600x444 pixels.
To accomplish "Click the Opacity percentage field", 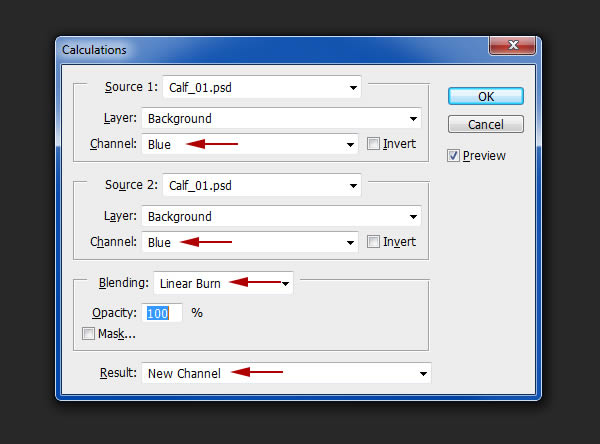I will [x=162, y=313].
